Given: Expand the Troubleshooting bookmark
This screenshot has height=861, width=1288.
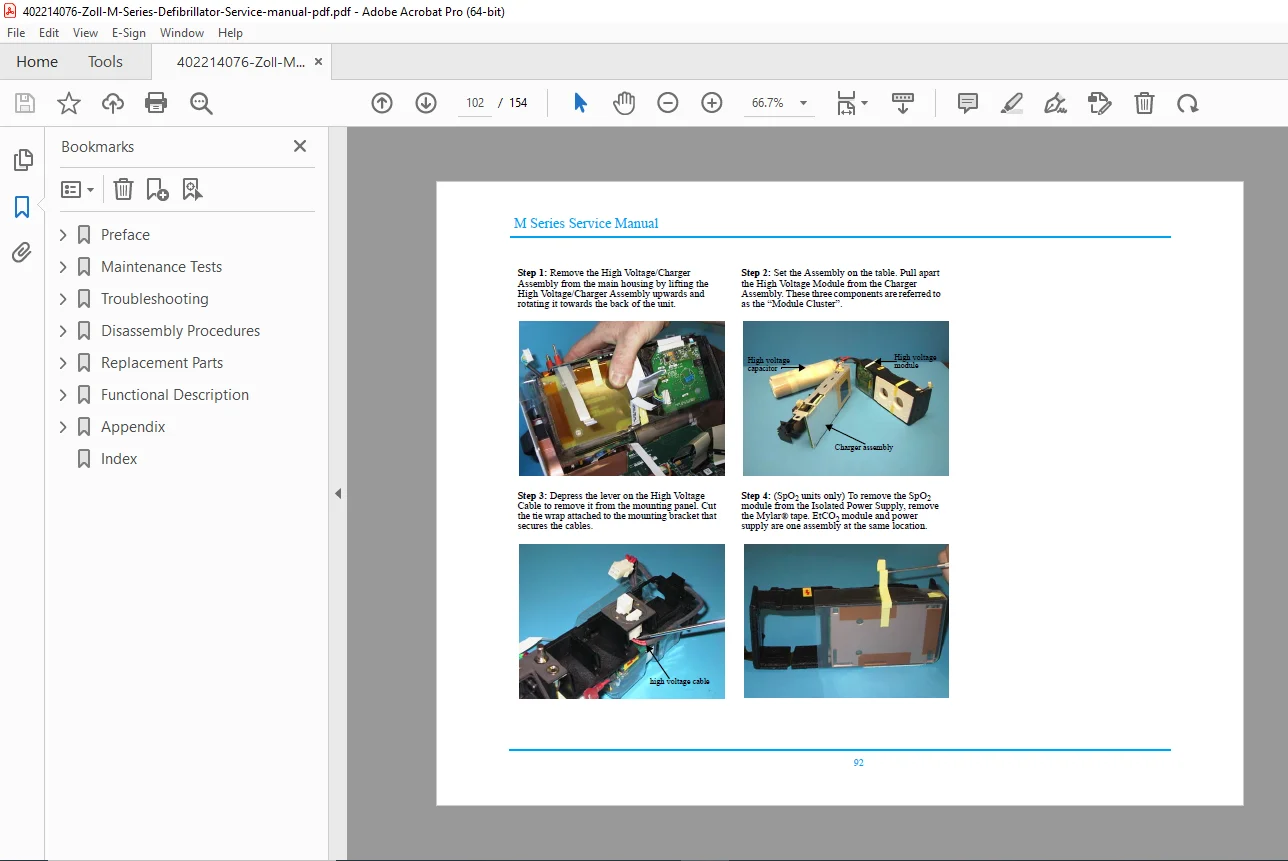Looking at the screenshot, I should 63,299.
